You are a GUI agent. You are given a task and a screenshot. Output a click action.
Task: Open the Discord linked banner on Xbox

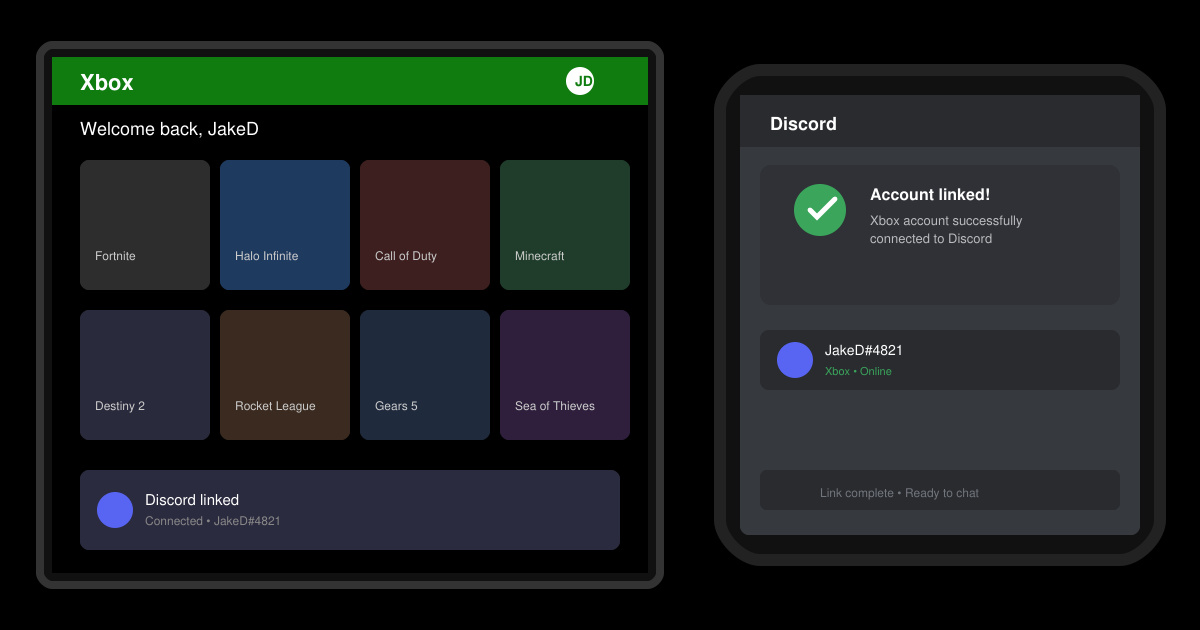click(x=350, y=510)
